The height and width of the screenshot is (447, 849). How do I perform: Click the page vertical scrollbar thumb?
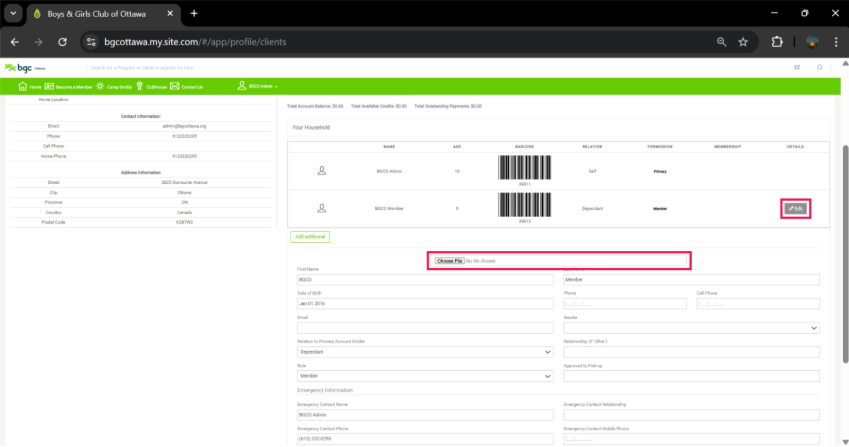[845, 254]
